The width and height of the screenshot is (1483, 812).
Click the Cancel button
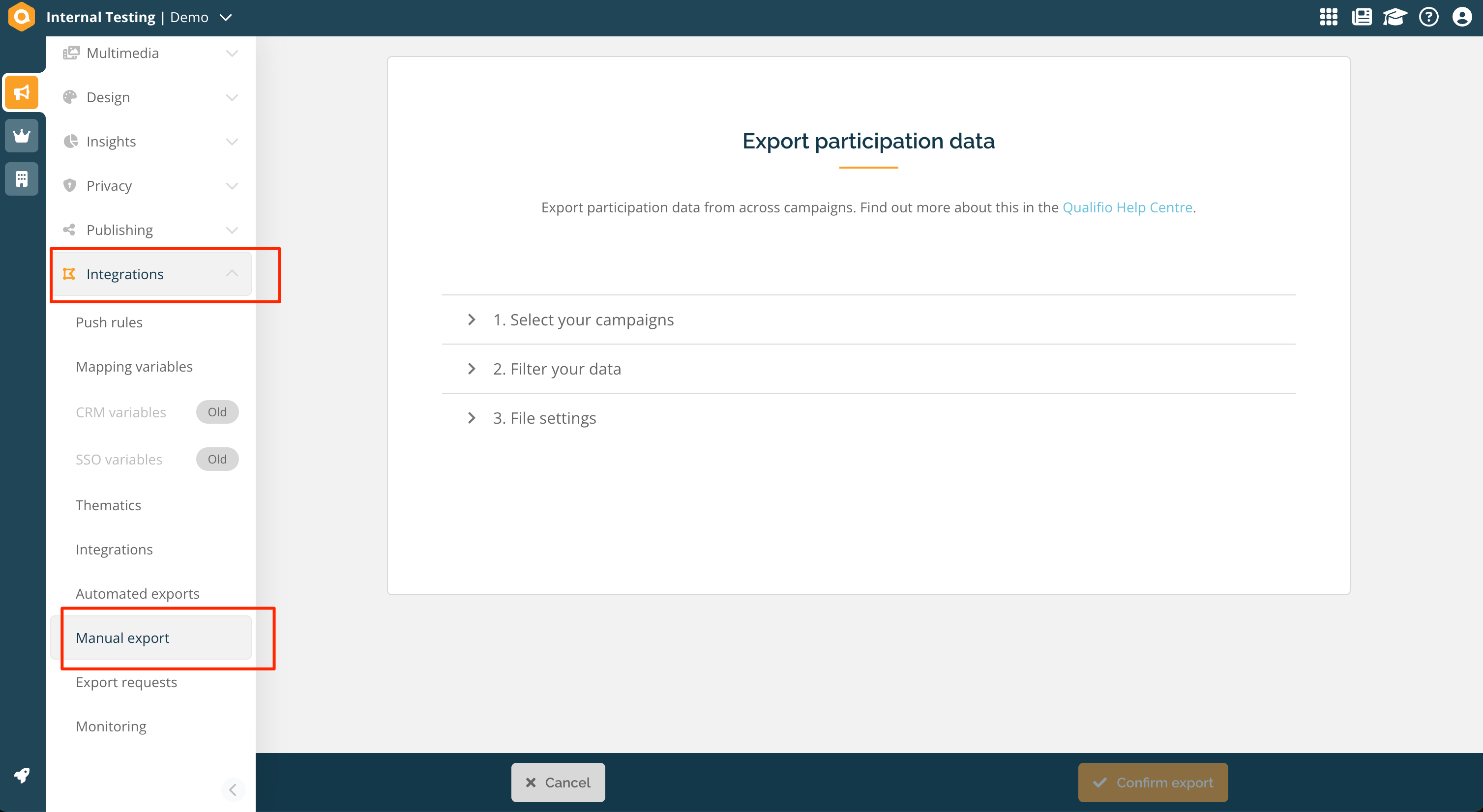(x=558, y=783)
